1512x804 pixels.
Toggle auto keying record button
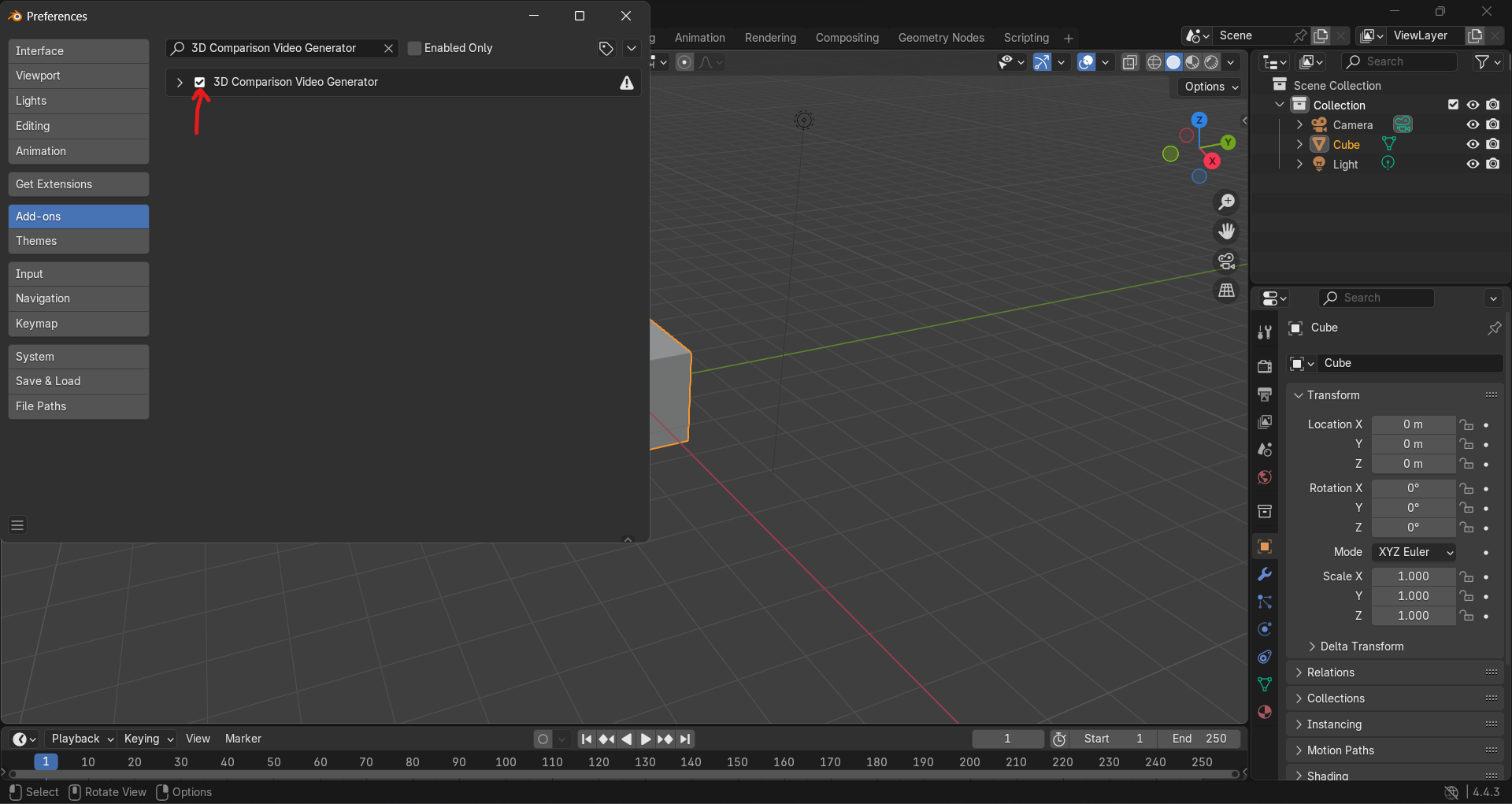(543, 739)
